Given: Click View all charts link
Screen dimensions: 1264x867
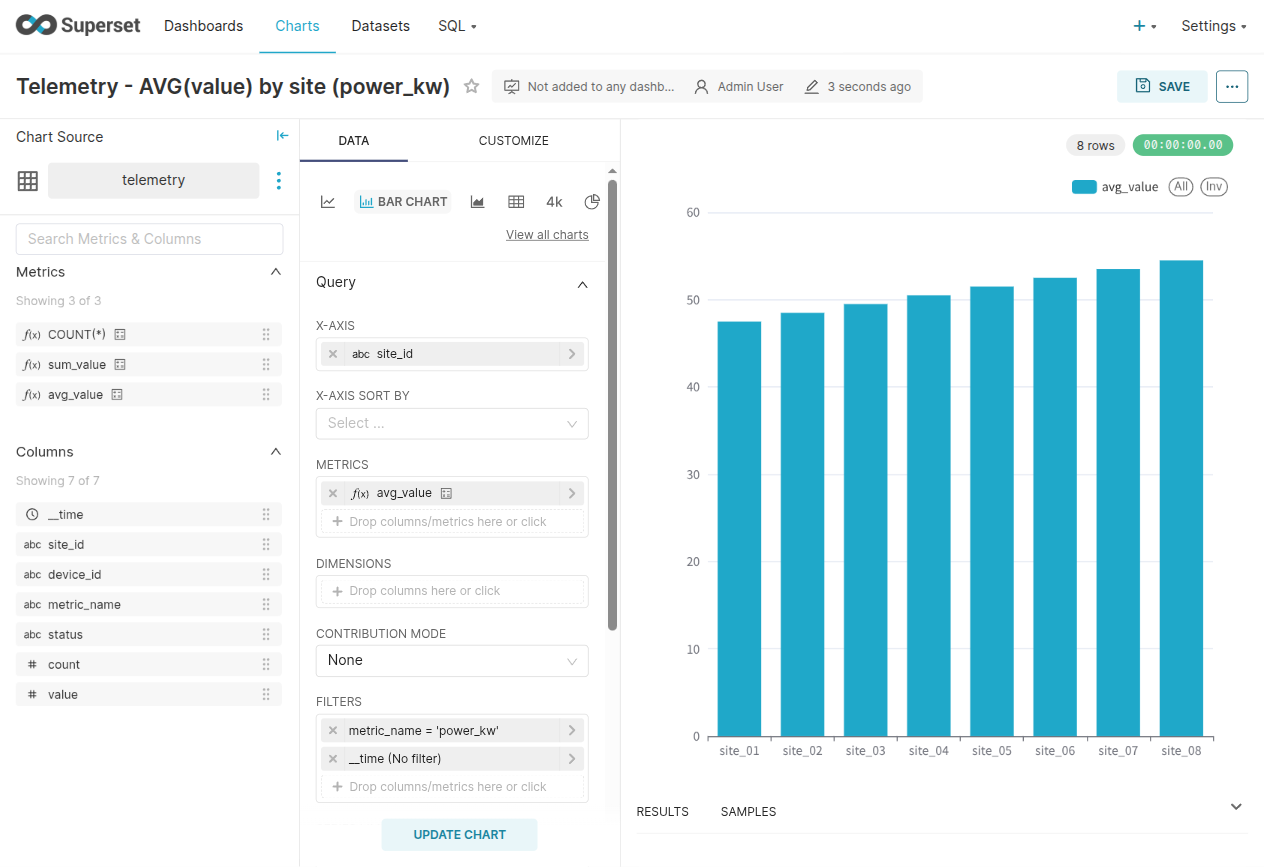Looking at the screenshot, I should 547,235.
